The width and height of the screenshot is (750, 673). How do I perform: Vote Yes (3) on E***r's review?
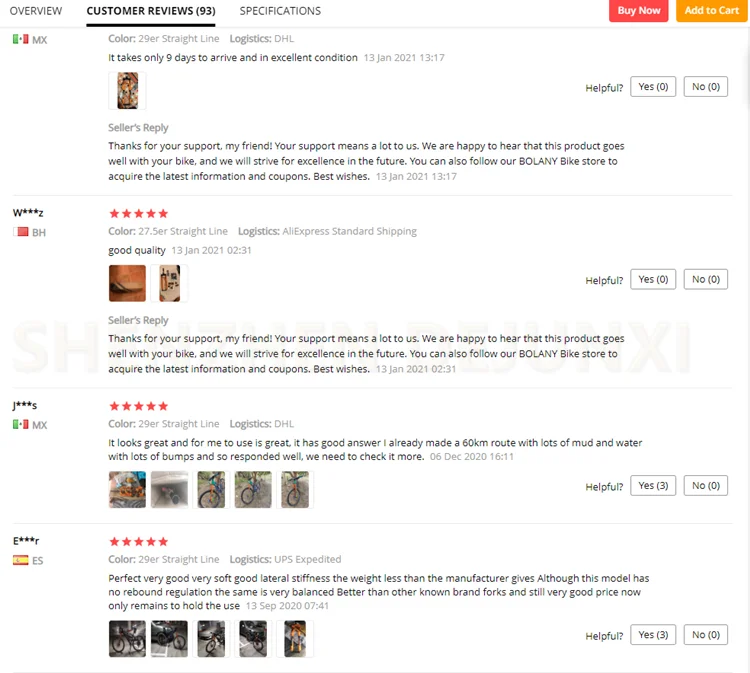pos(653,635)
